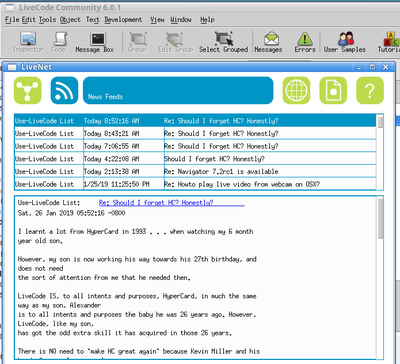Show the Message Box
Screen dimensions: 400x364
point(95,42)
